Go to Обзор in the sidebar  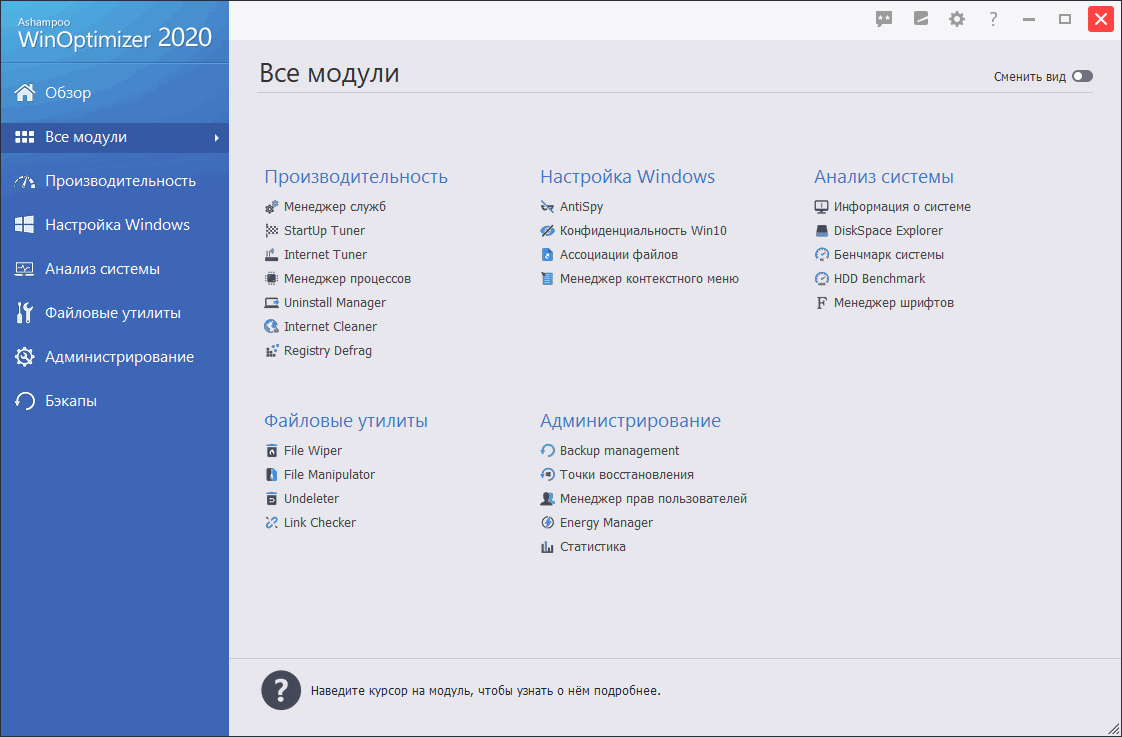coord(114,93)
